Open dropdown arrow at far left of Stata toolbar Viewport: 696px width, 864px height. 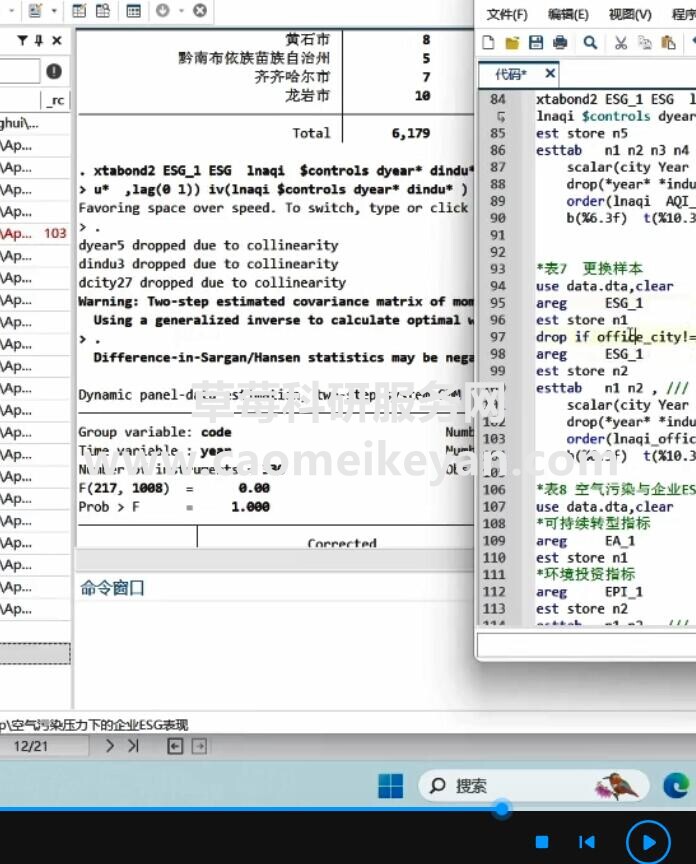point(12,10)
